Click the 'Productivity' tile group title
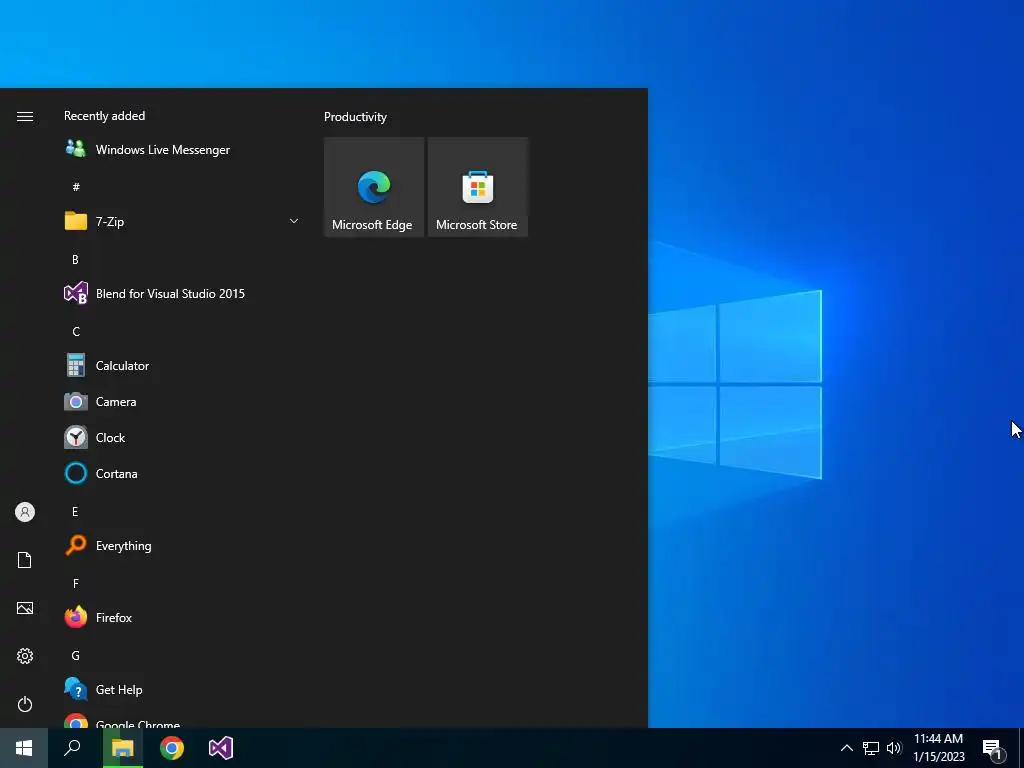This screenshot has width=1024, height=768. tap(355, 117)
